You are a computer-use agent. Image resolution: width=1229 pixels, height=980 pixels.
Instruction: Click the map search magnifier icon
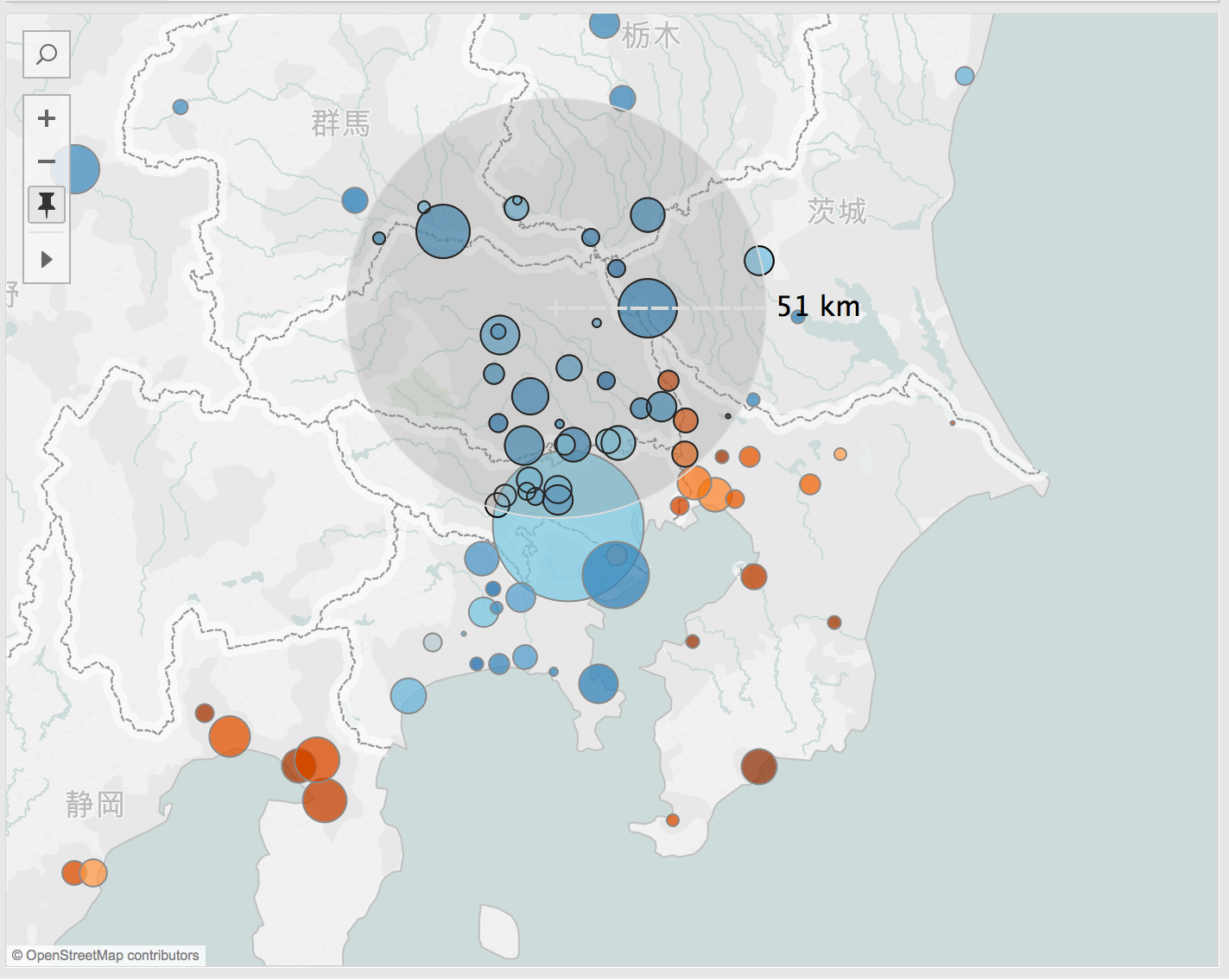47,54
